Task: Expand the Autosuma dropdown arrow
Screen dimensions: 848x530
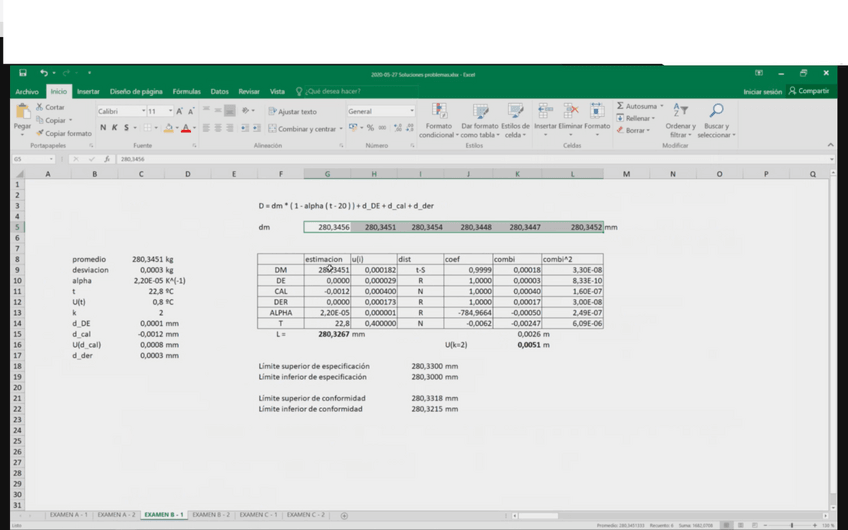Action: point(661,106)
